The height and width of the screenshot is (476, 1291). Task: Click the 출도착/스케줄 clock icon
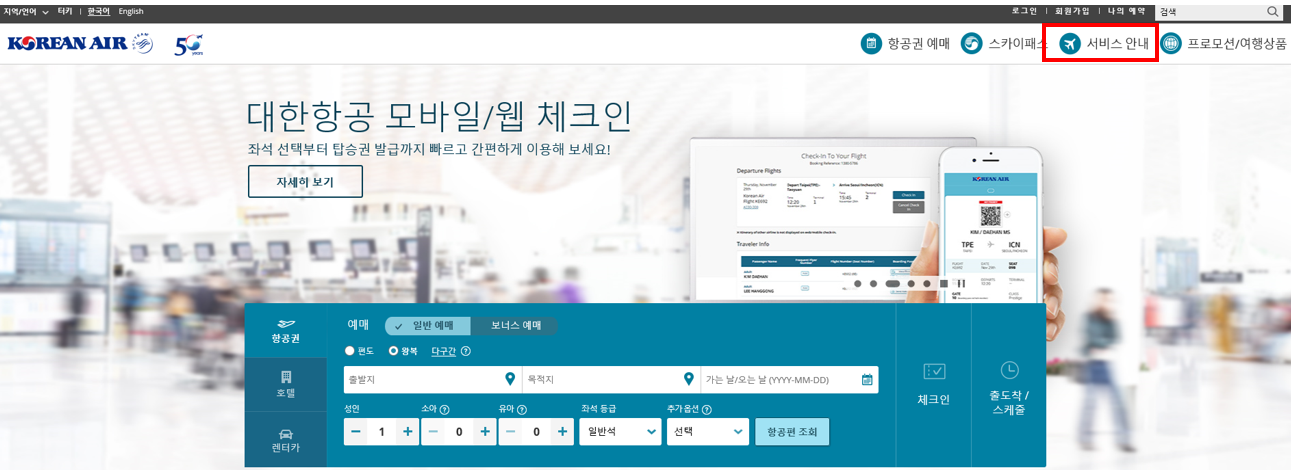point(1009,370)
